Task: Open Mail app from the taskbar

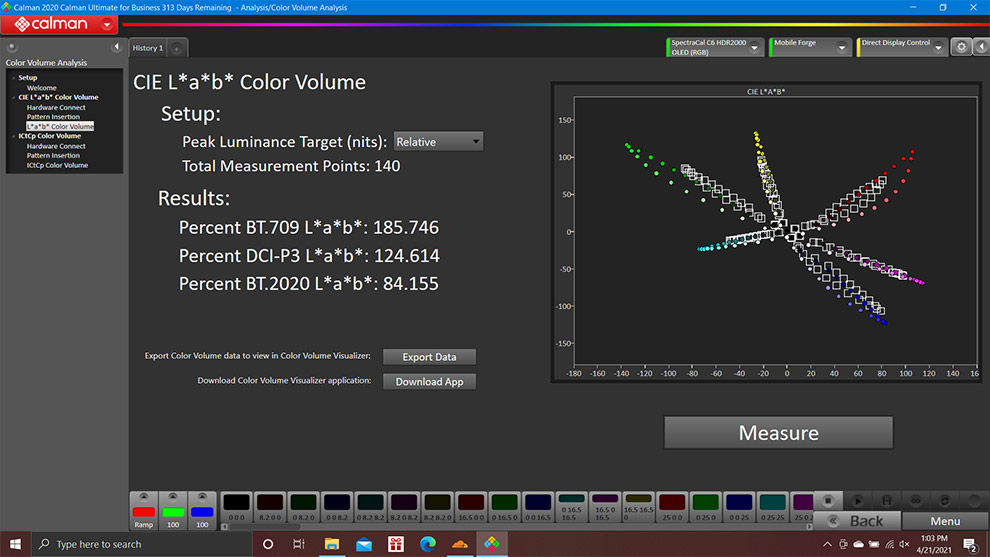Action: pyautogui.click(x=364, y=544)
